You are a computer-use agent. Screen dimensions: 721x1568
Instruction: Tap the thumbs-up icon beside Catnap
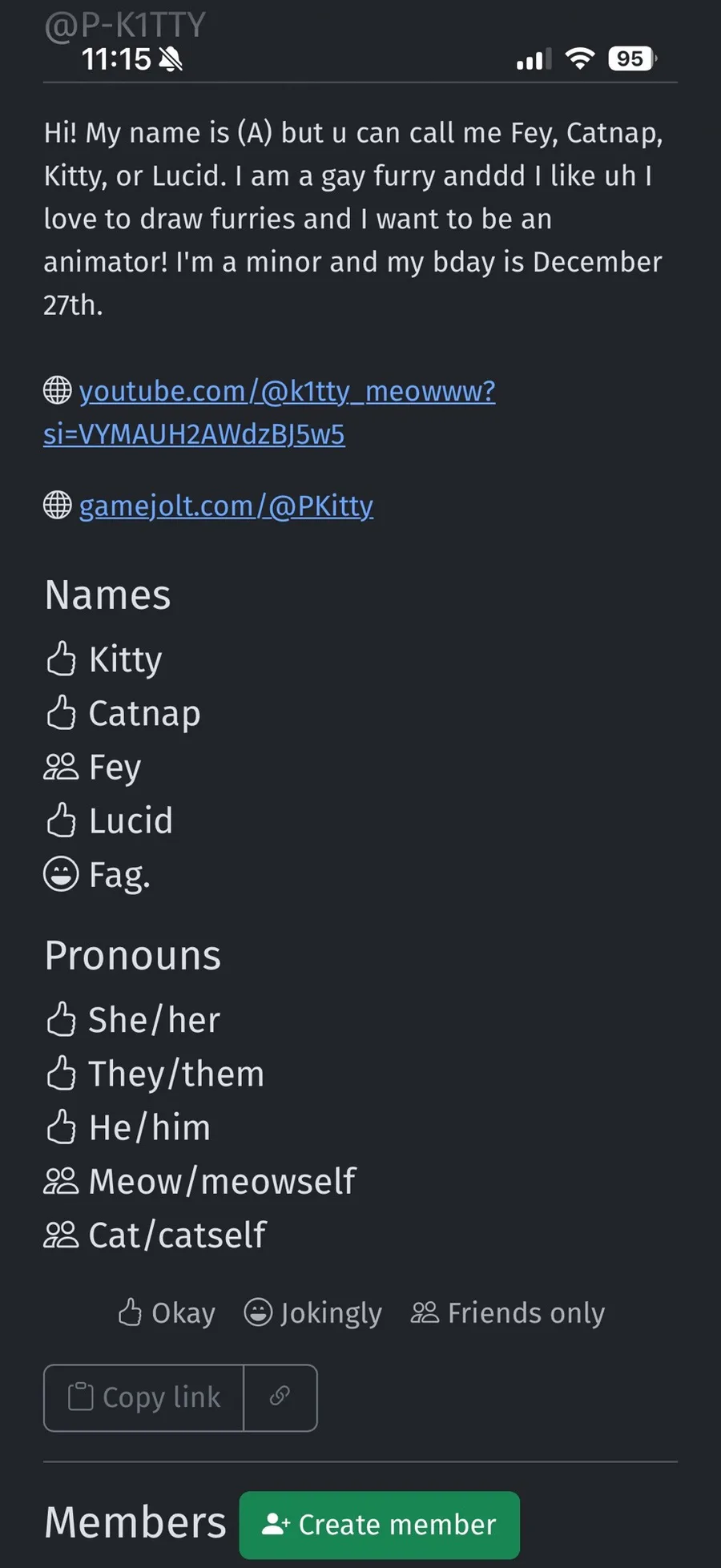click(x=61, y=713)
